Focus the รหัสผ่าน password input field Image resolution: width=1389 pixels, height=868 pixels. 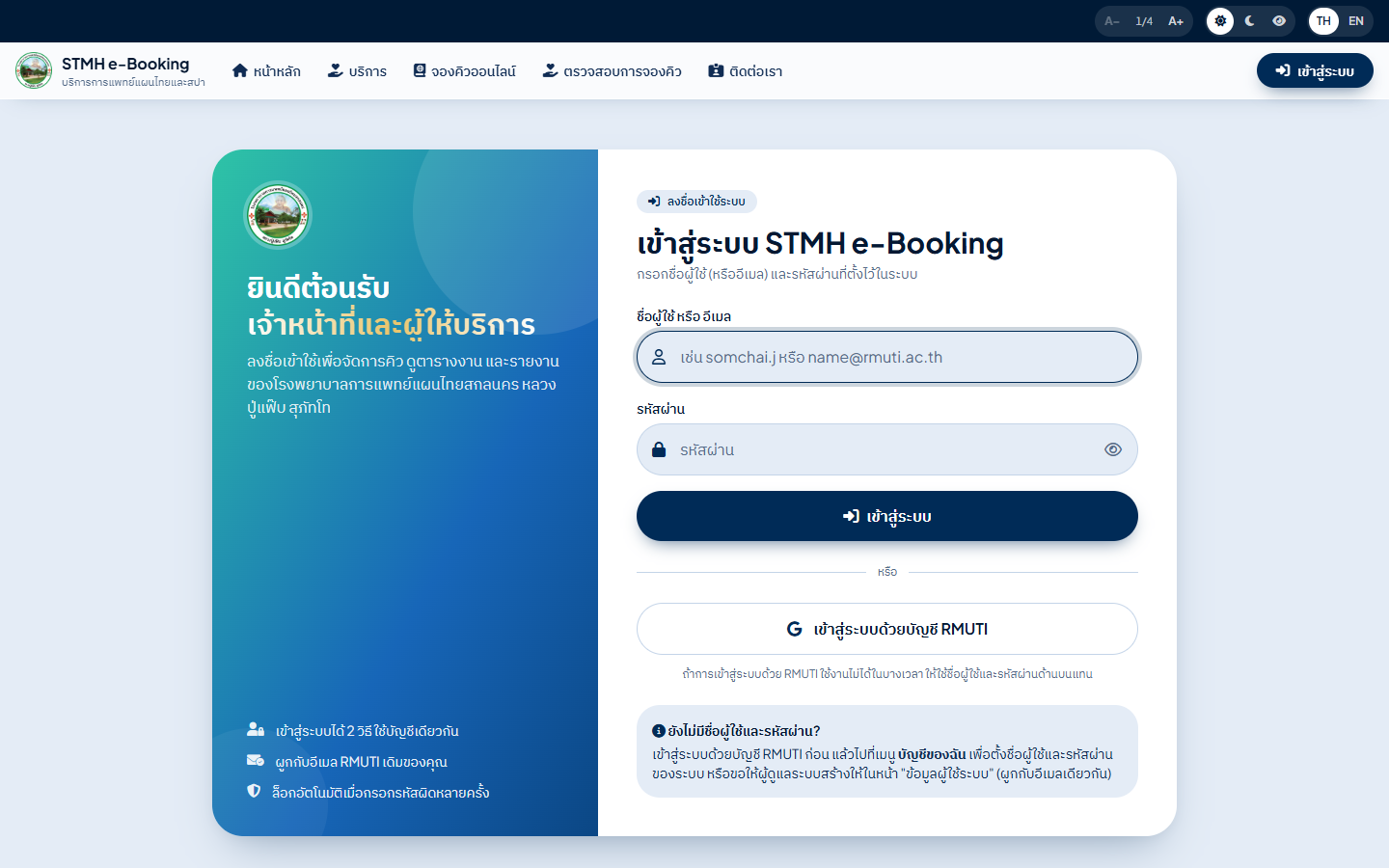(x=887, y=449)
